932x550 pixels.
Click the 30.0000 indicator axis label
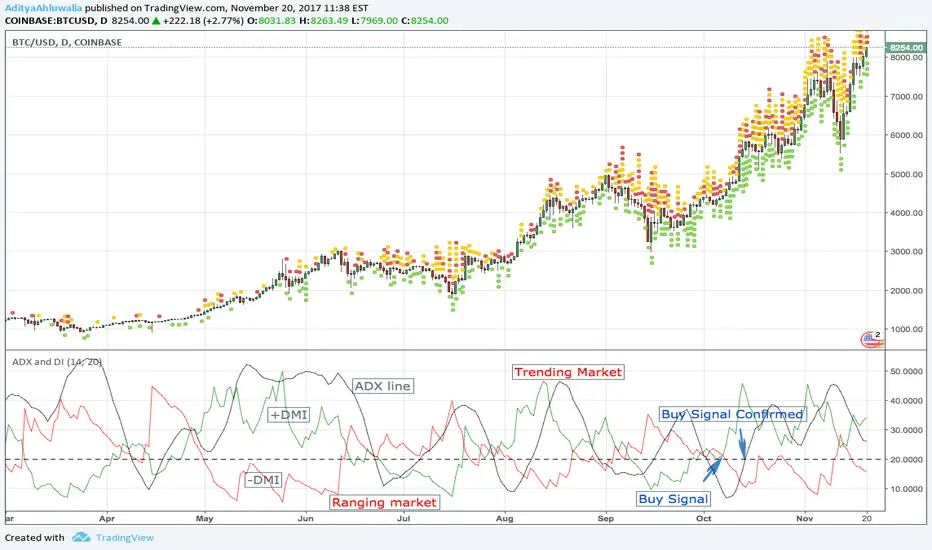tap(906, 430)
